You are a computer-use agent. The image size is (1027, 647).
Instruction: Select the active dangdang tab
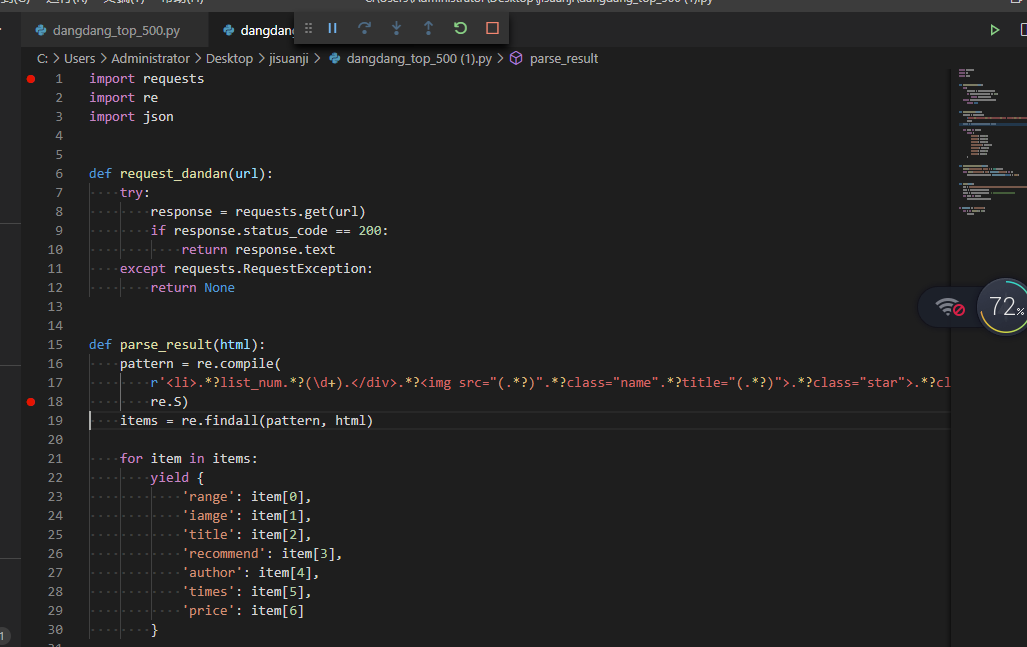[x=257, y=30]
